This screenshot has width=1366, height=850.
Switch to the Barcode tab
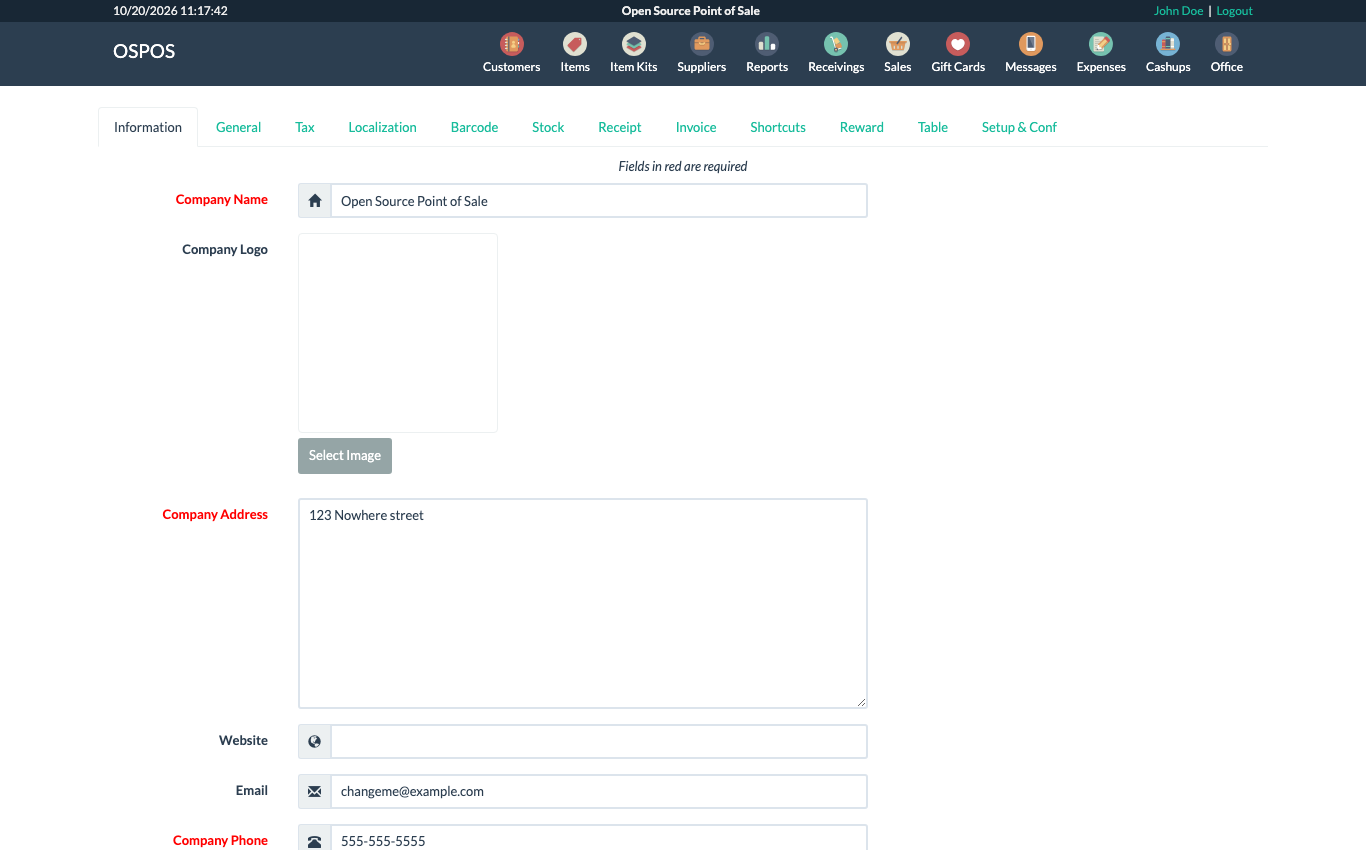pos(474,127)
